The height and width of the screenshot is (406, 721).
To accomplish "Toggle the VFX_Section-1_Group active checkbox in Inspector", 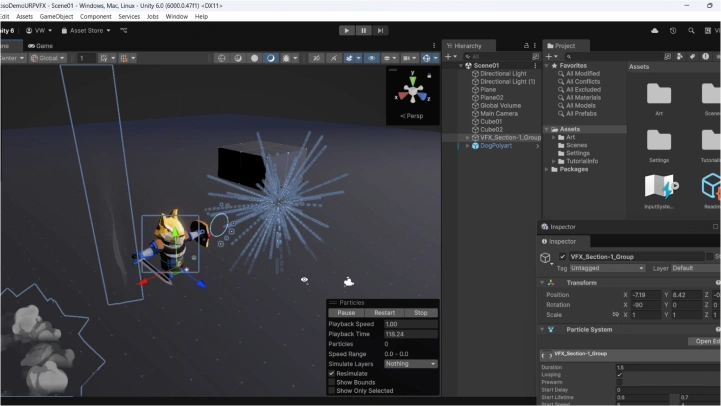I will click(x=562, y=257).
